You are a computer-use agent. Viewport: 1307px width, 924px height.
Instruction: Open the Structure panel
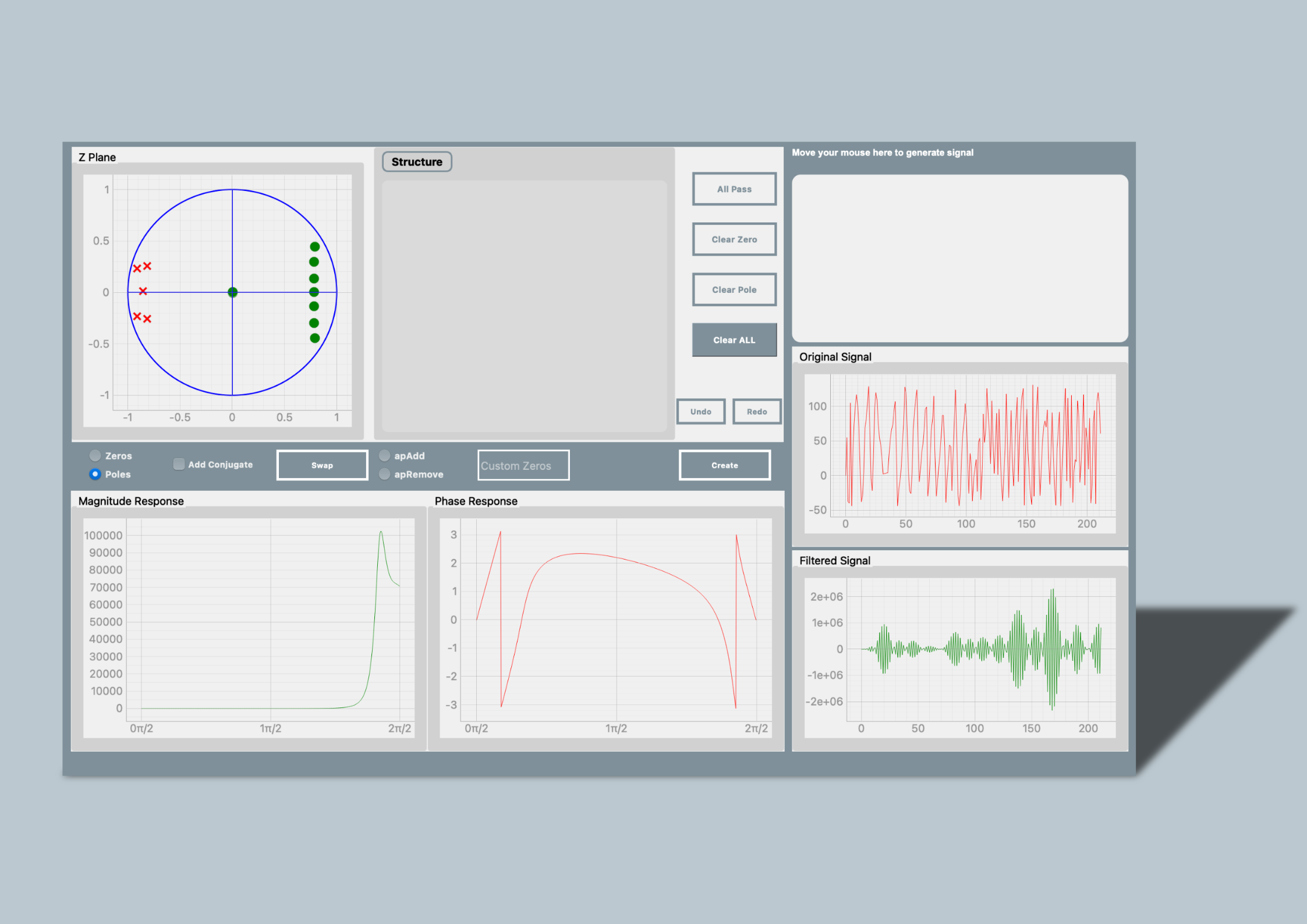(417, 161)
